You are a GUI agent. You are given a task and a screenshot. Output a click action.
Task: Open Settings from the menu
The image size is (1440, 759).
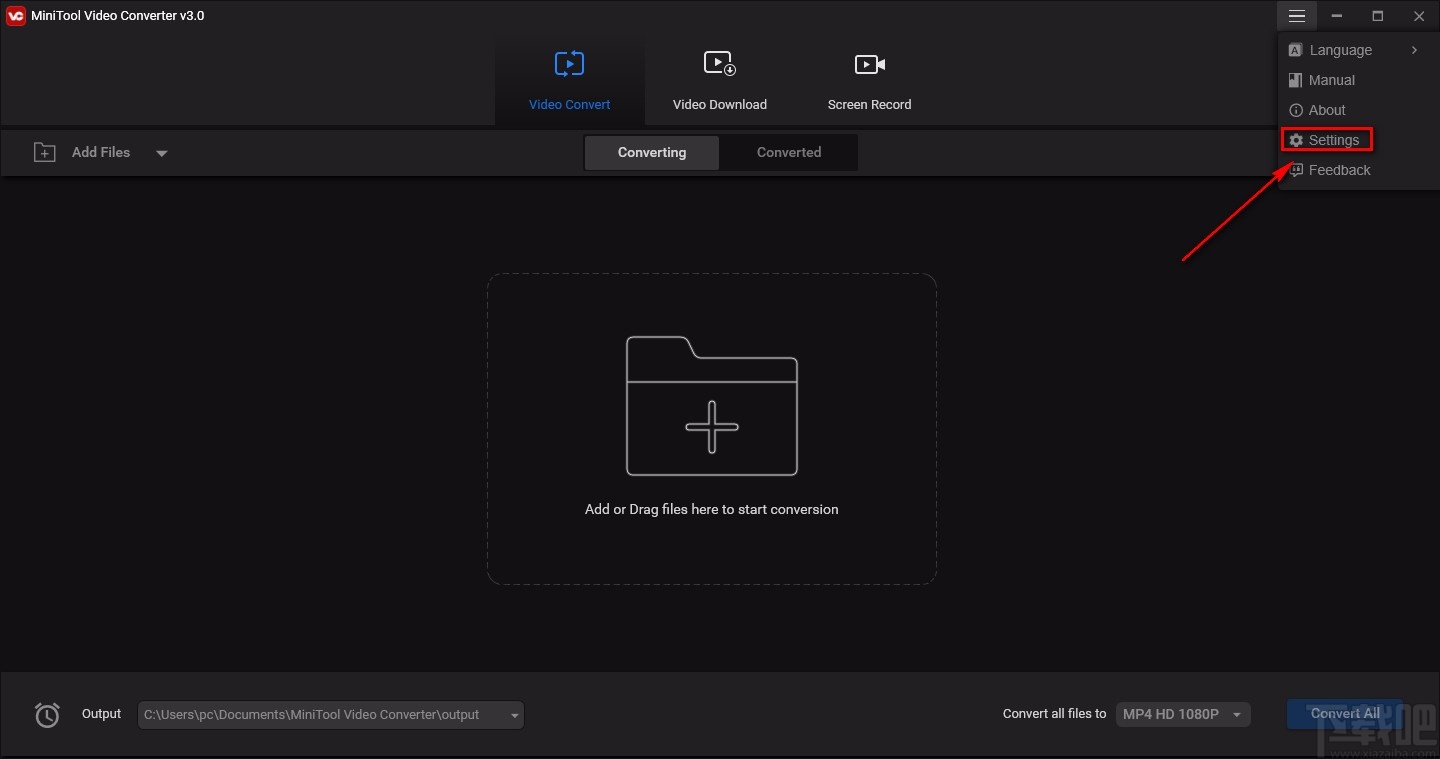(1327, 139)
